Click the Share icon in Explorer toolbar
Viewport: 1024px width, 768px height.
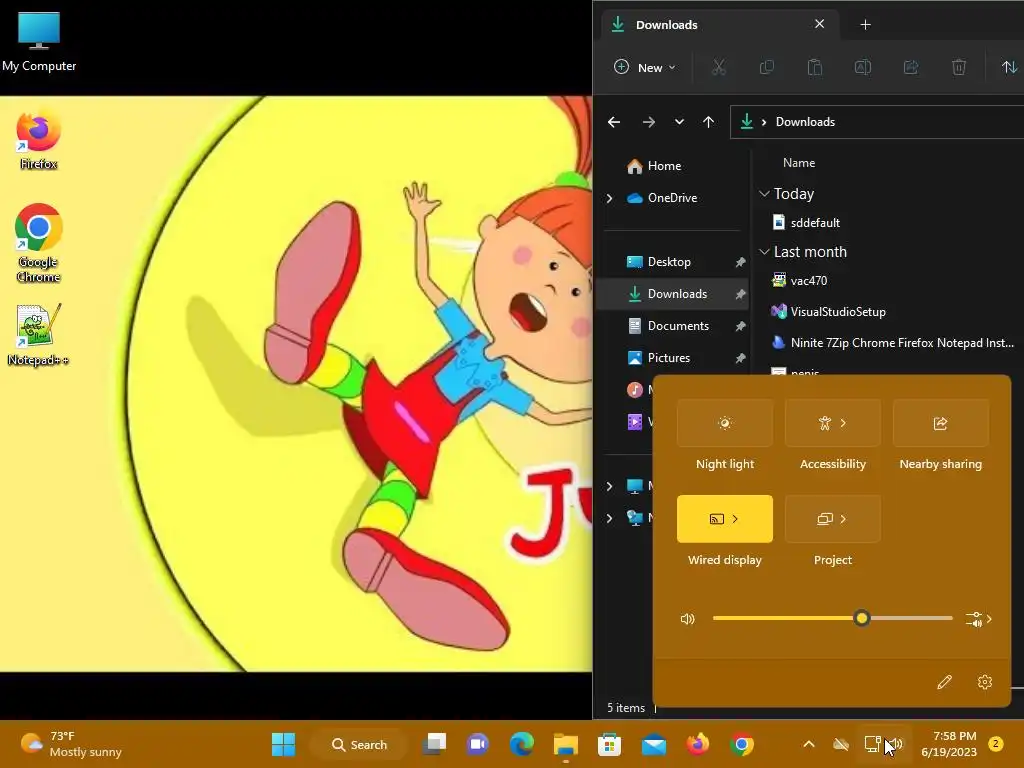[x=910, y=67]
